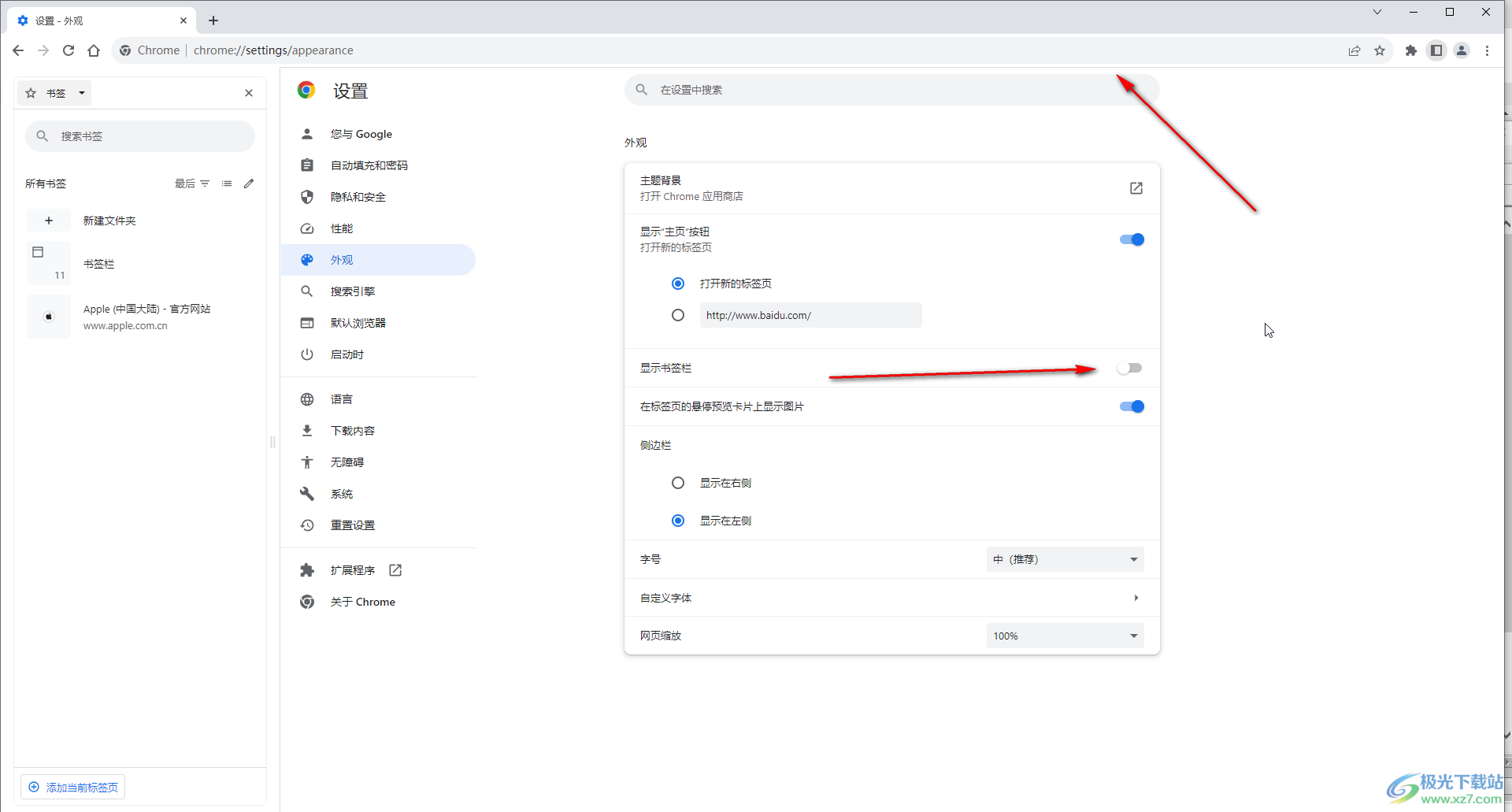Select the custom URL radio button for baidu
Viewport: 1512px width, 812px height.
pos(678,315)
